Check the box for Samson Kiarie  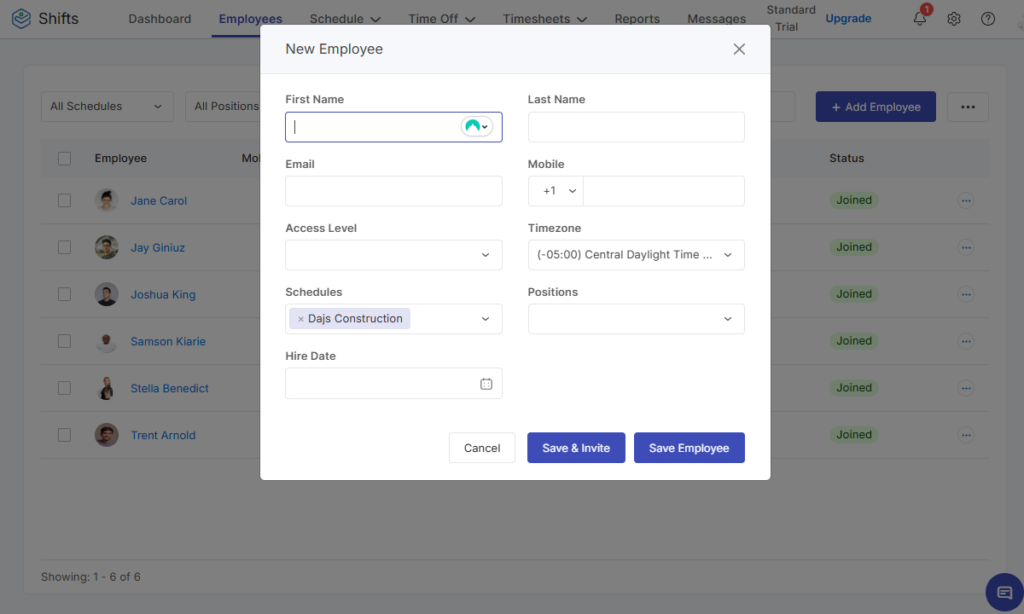click(64, 341)
